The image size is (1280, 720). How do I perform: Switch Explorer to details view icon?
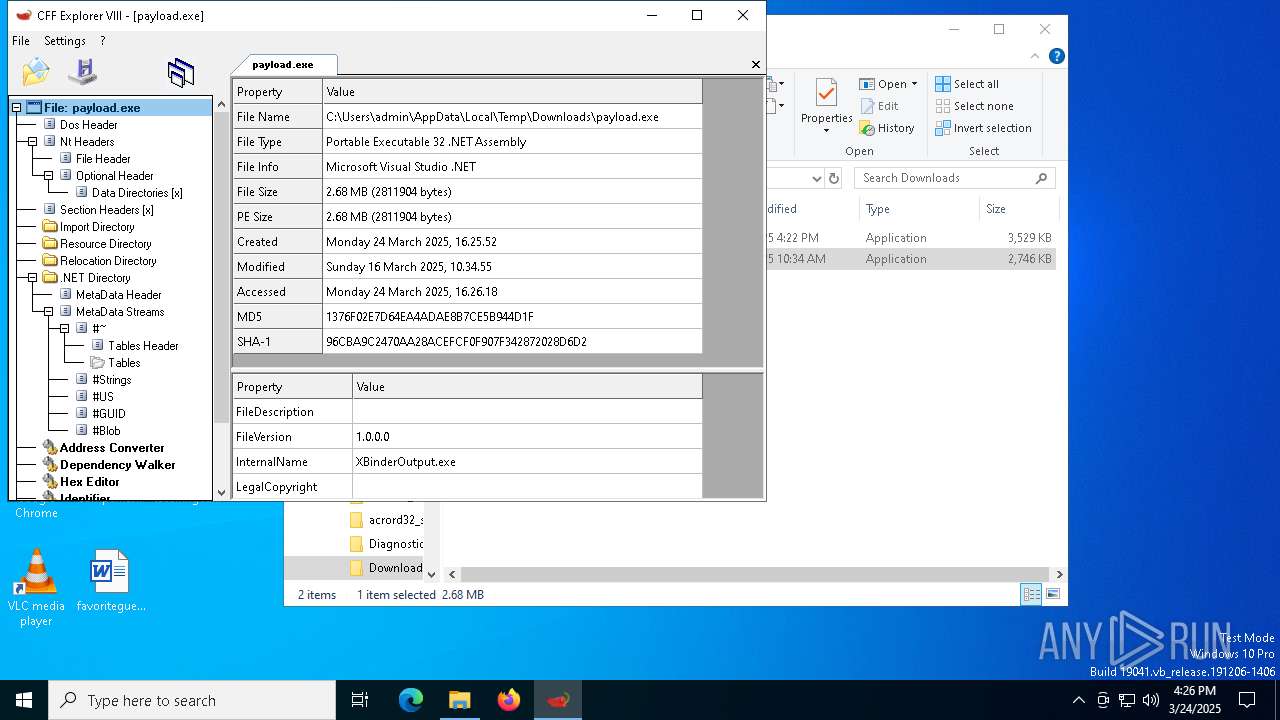point(1031,594)
